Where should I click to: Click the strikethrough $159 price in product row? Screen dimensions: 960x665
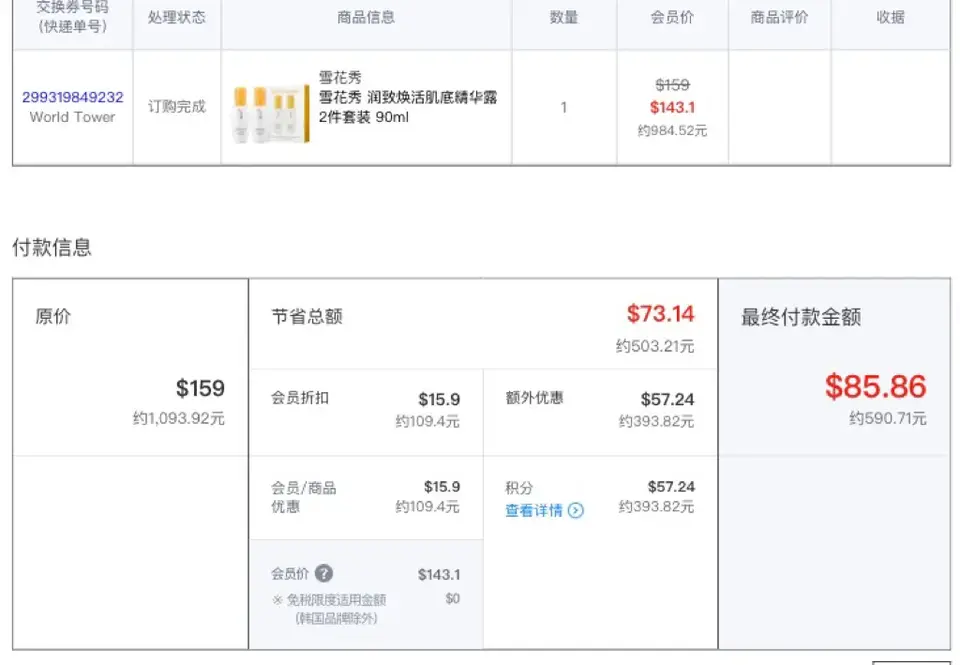click(672, 85)
